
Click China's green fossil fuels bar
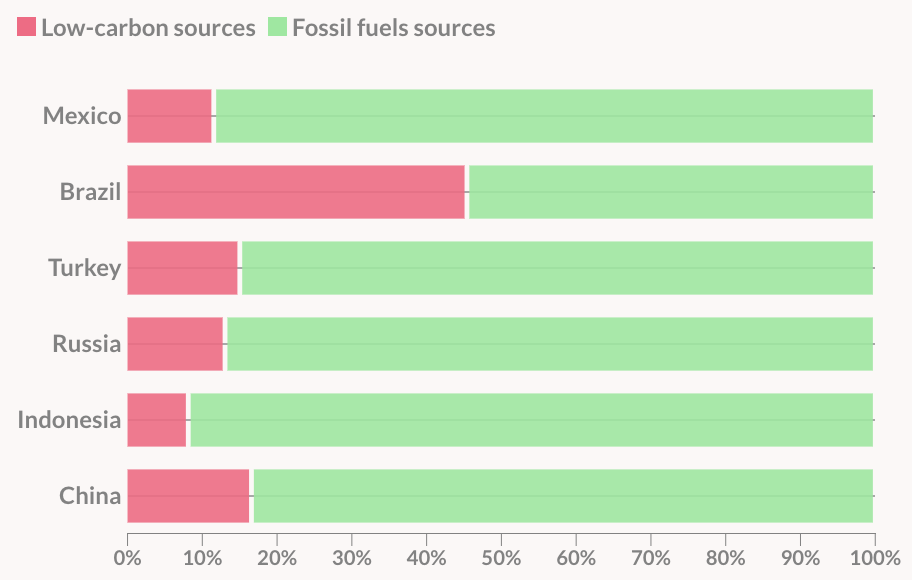pos(563,496)
